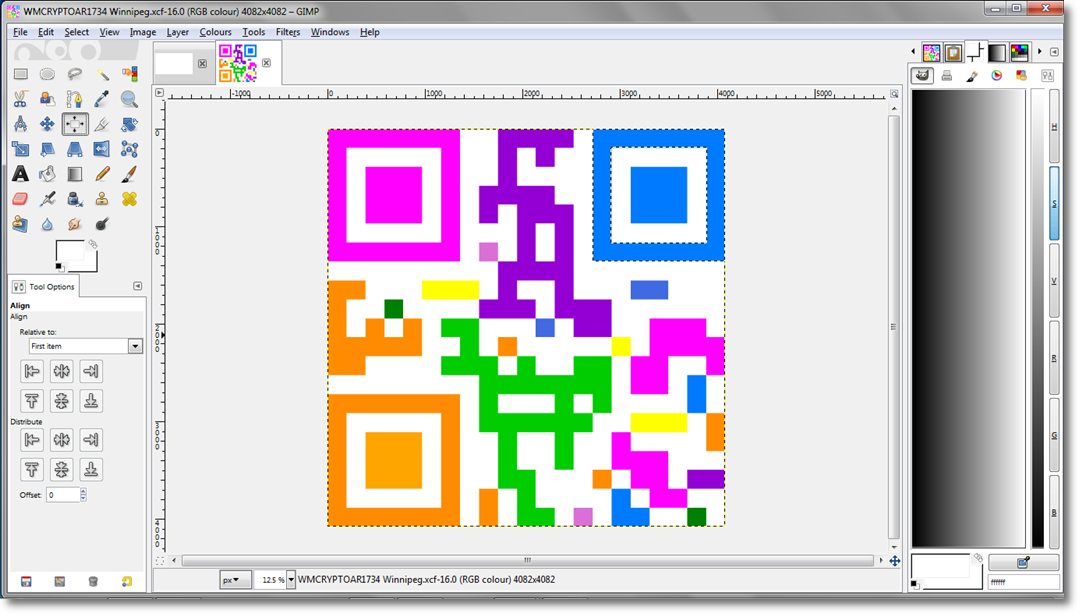
Task: Align top edge of target
Action: pyautogui.click(x=32, y=401)
